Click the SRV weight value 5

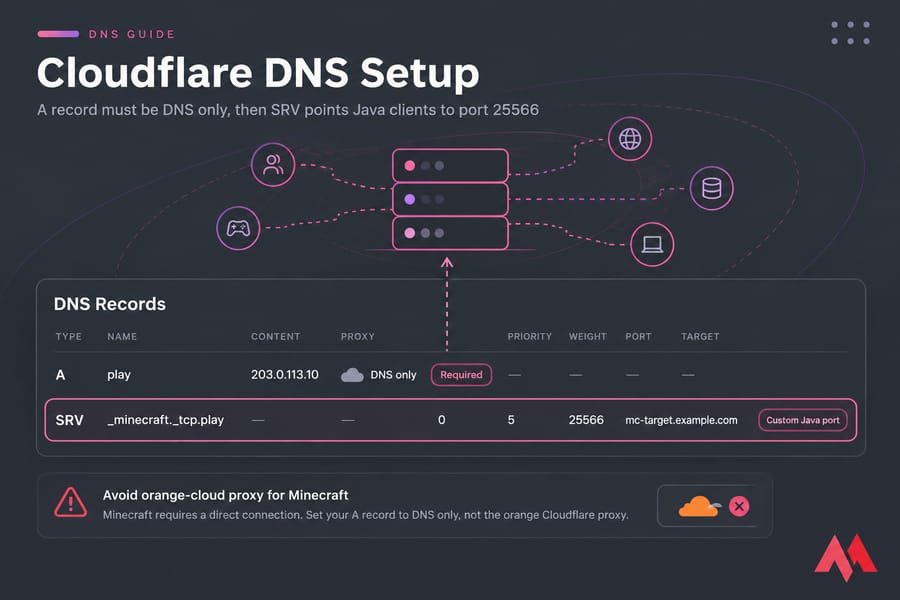click(511, 420)
